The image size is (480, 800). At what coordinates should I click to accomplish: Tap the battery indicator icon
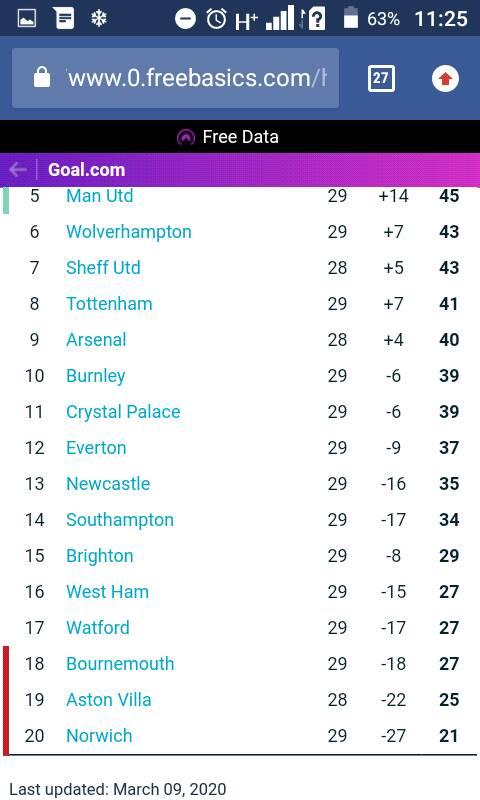350,17
